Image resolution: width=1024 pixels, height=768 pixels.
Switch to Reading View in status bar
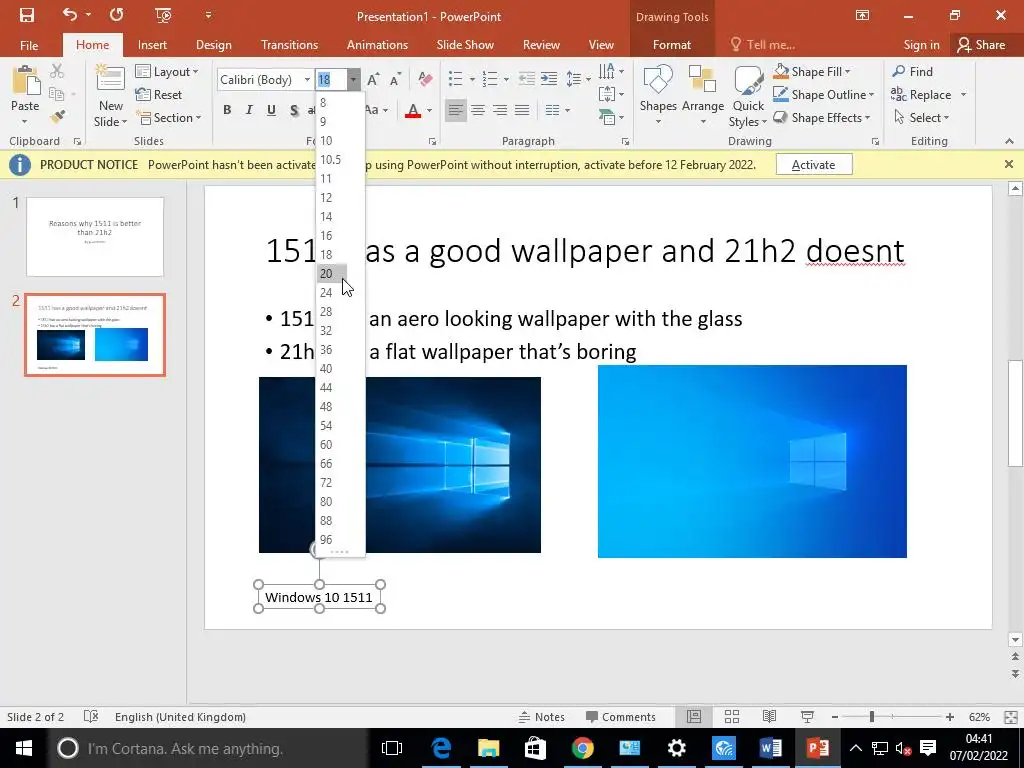[769, 717]
